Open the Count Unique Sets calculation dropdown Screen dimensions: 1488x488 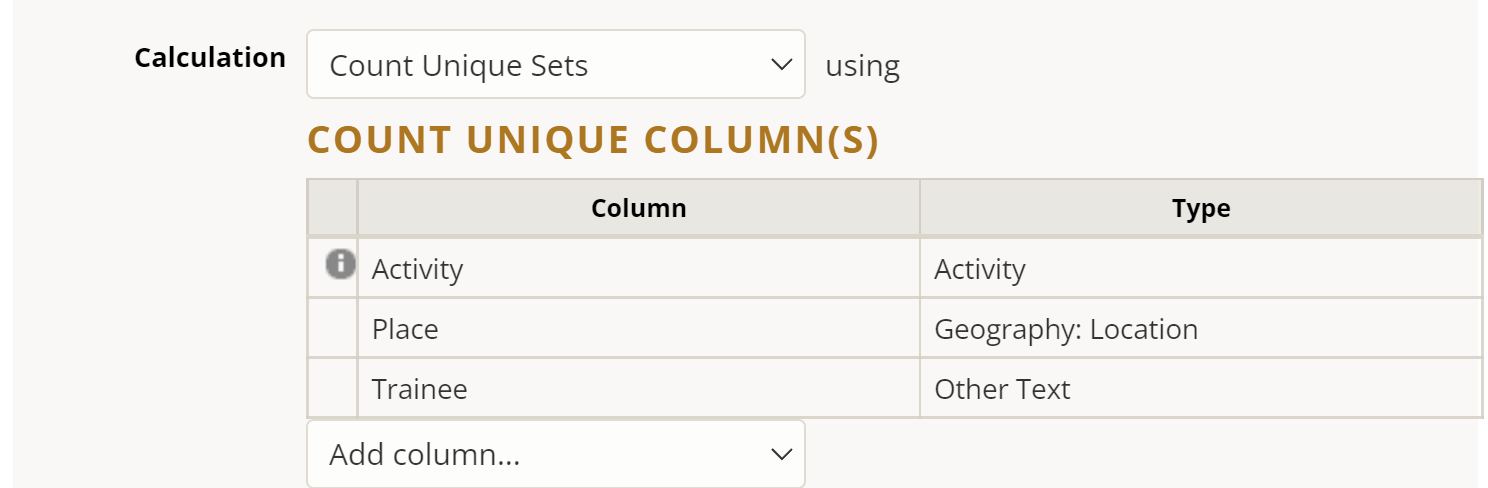click(555, 65)
